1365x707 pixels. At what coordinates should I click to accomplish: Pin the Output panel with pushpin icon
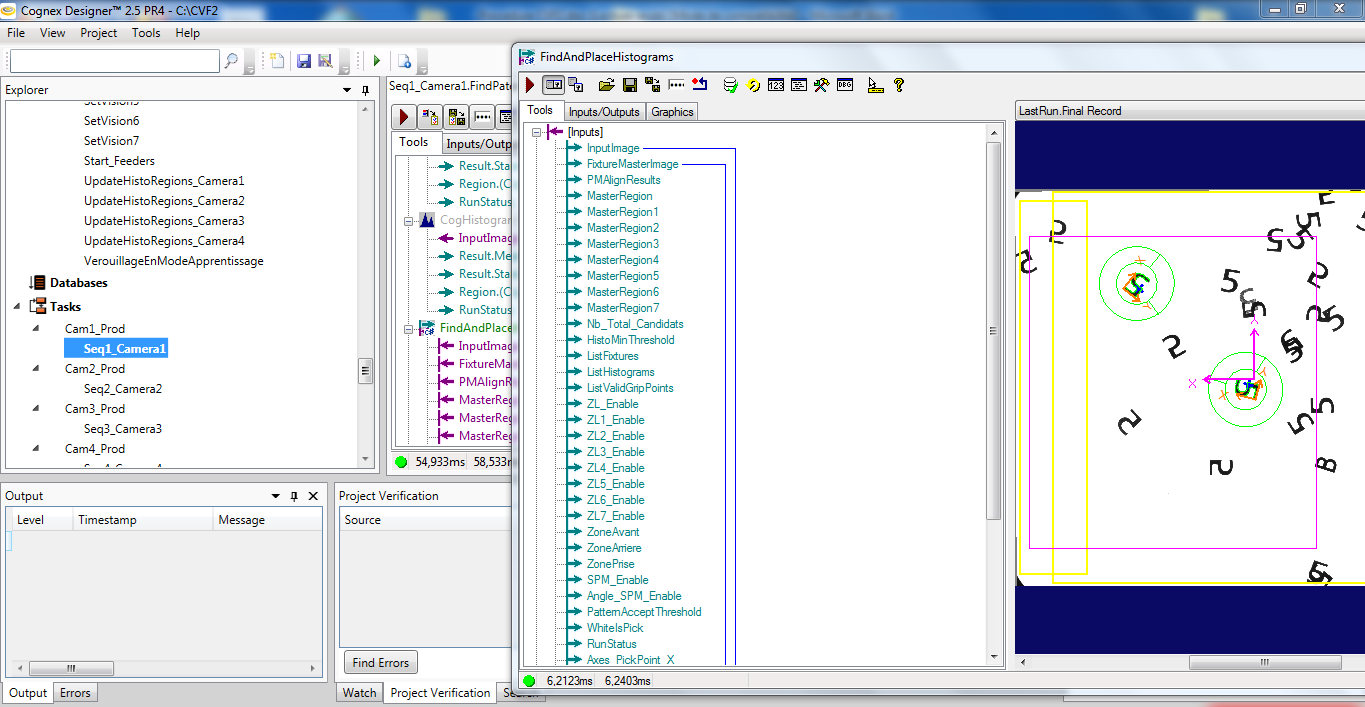click(294, 496)
